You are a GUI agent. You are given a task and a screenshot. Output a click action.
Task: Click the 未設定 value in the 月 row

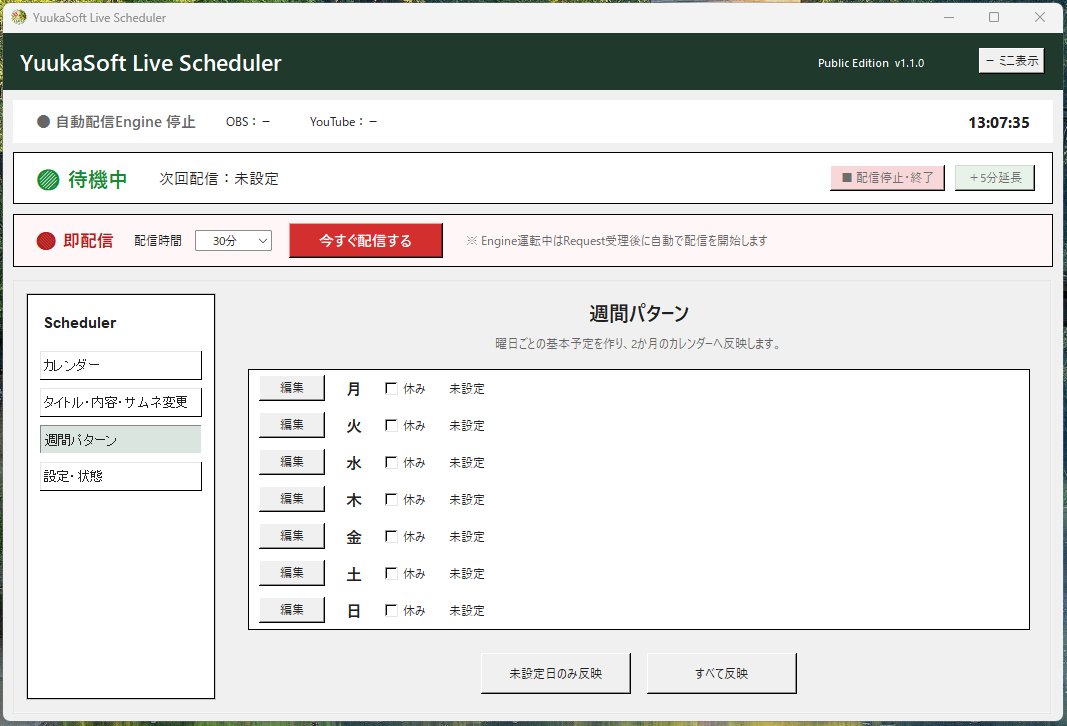pyautogui.click(x=467, y=389)
